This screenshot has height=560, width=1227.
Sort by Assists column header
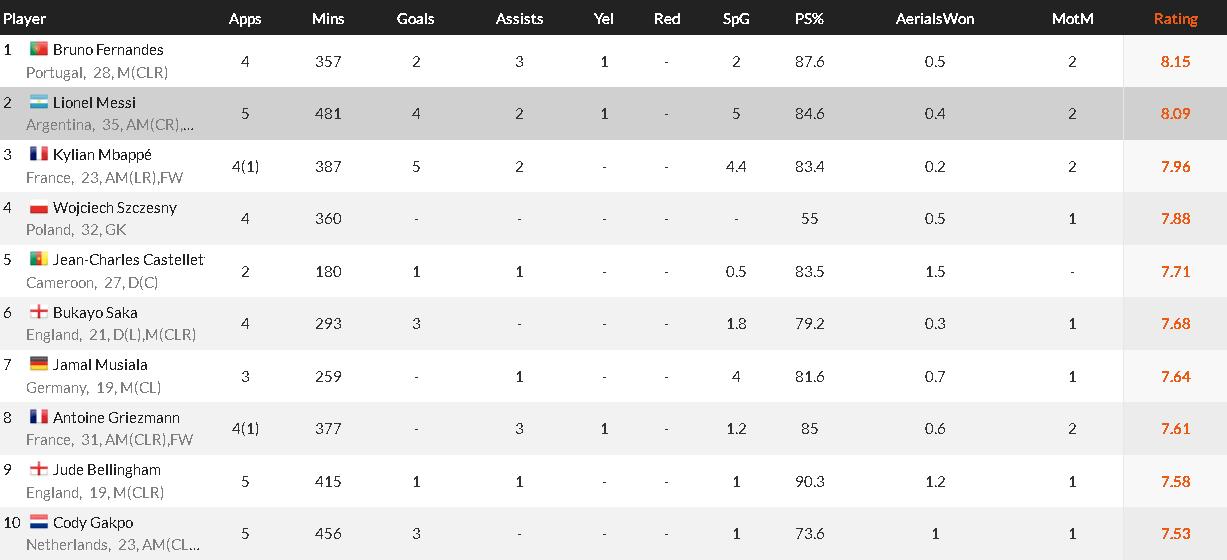519,19
